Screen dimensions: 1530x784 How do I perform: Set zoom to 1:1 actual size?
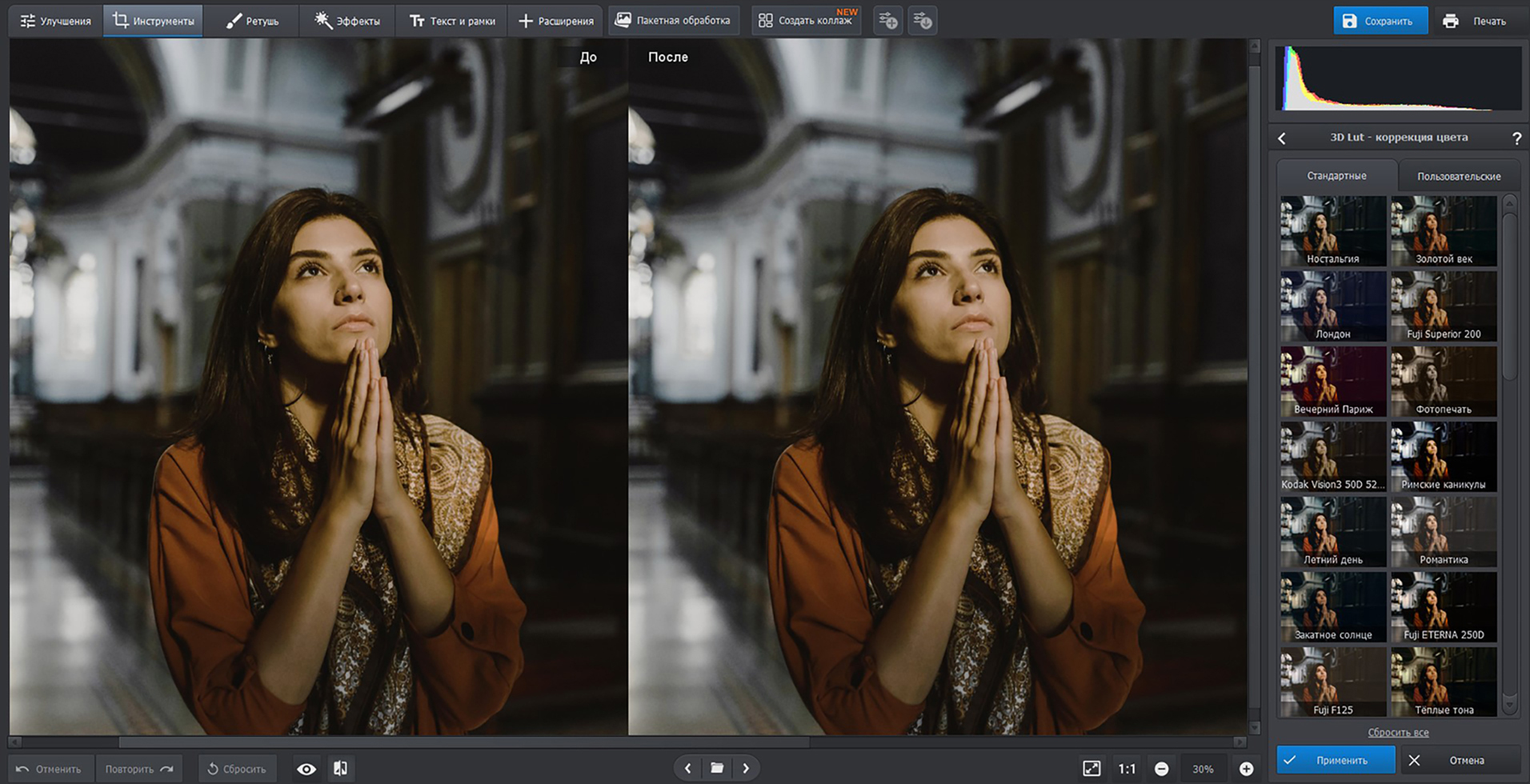coord(1127,769)
